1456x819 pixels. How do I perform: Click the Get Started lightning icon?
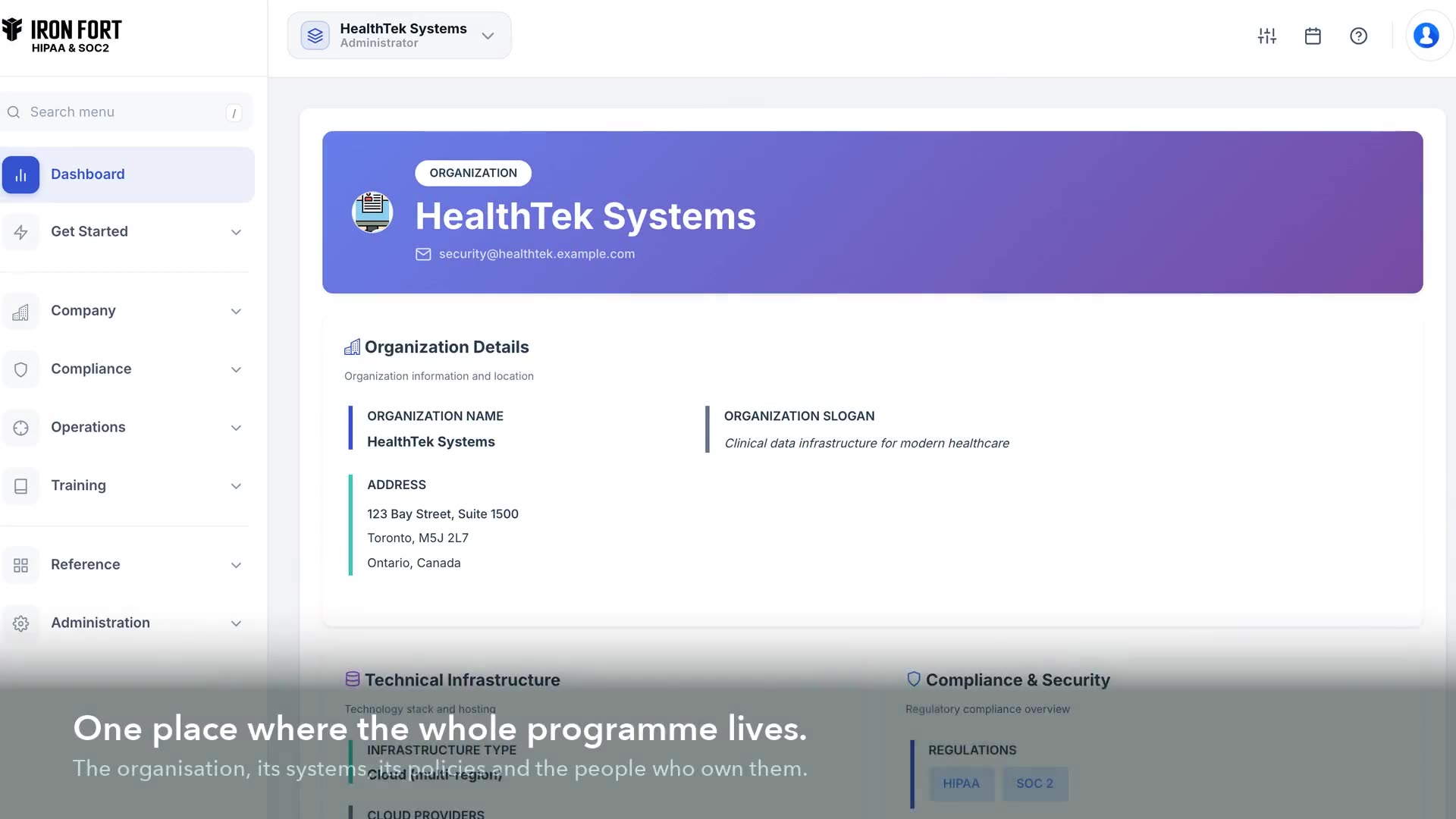pos(20,233)
